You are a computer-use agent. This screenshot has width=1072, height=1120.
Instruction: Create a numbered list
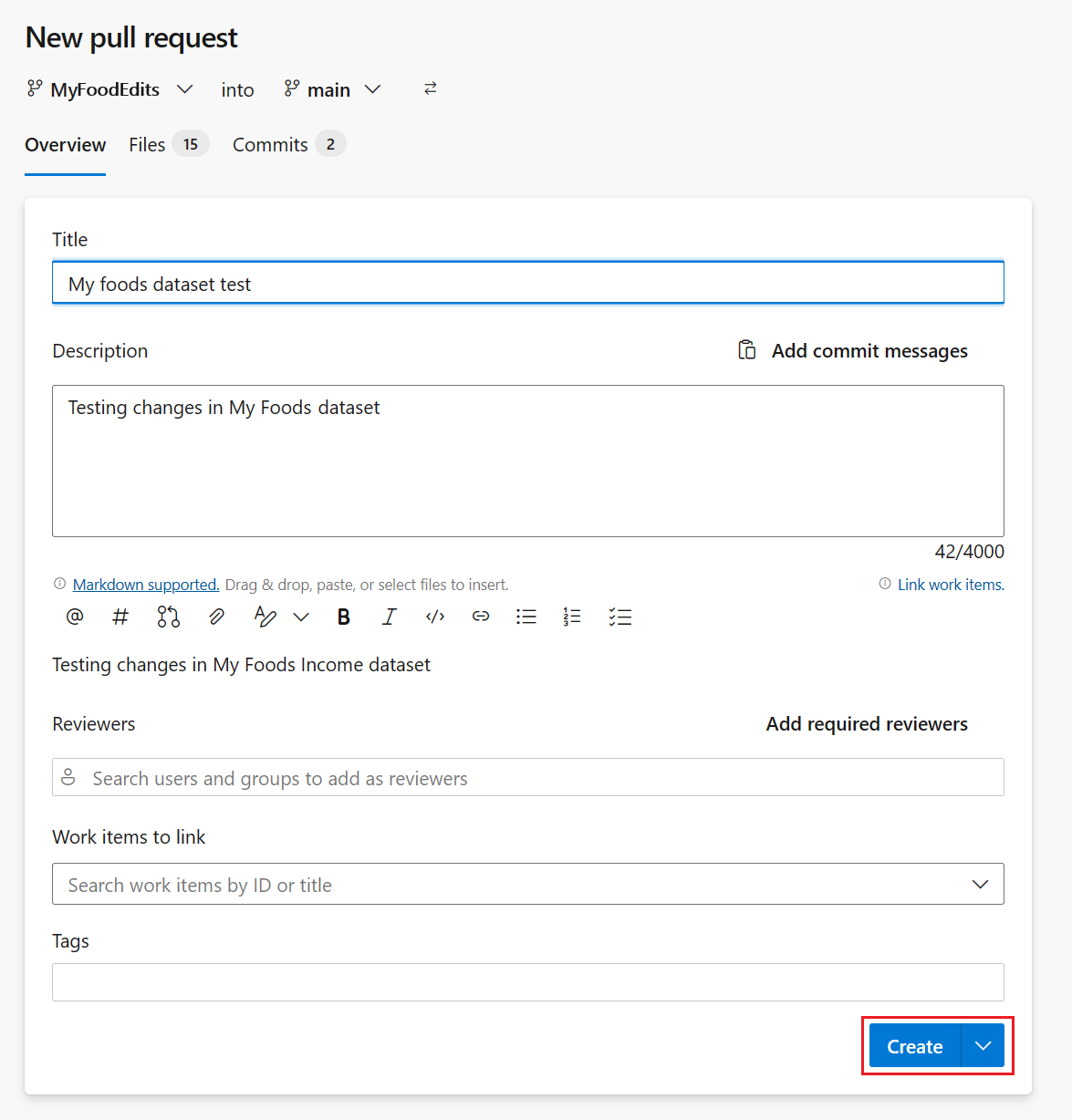coord(572,617)
